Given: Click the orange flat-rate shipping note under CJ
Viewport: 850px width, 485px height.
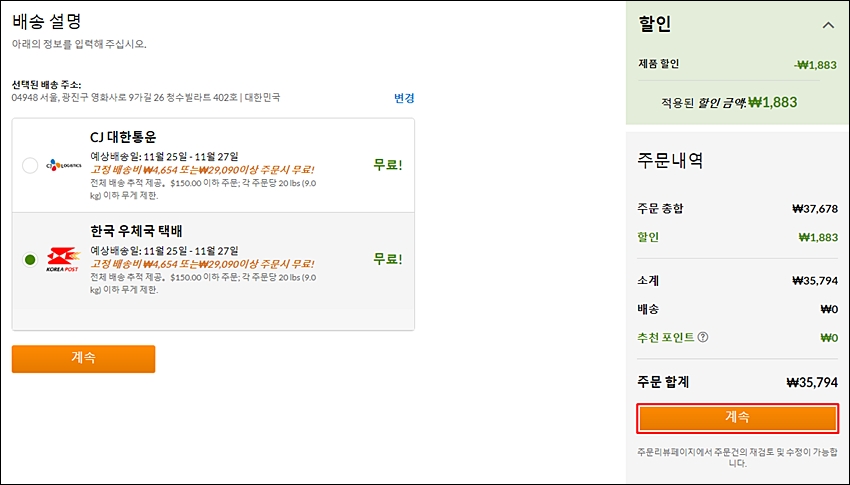Looking at the screenshot, I should pyautogui.click(x=203, y=170).
